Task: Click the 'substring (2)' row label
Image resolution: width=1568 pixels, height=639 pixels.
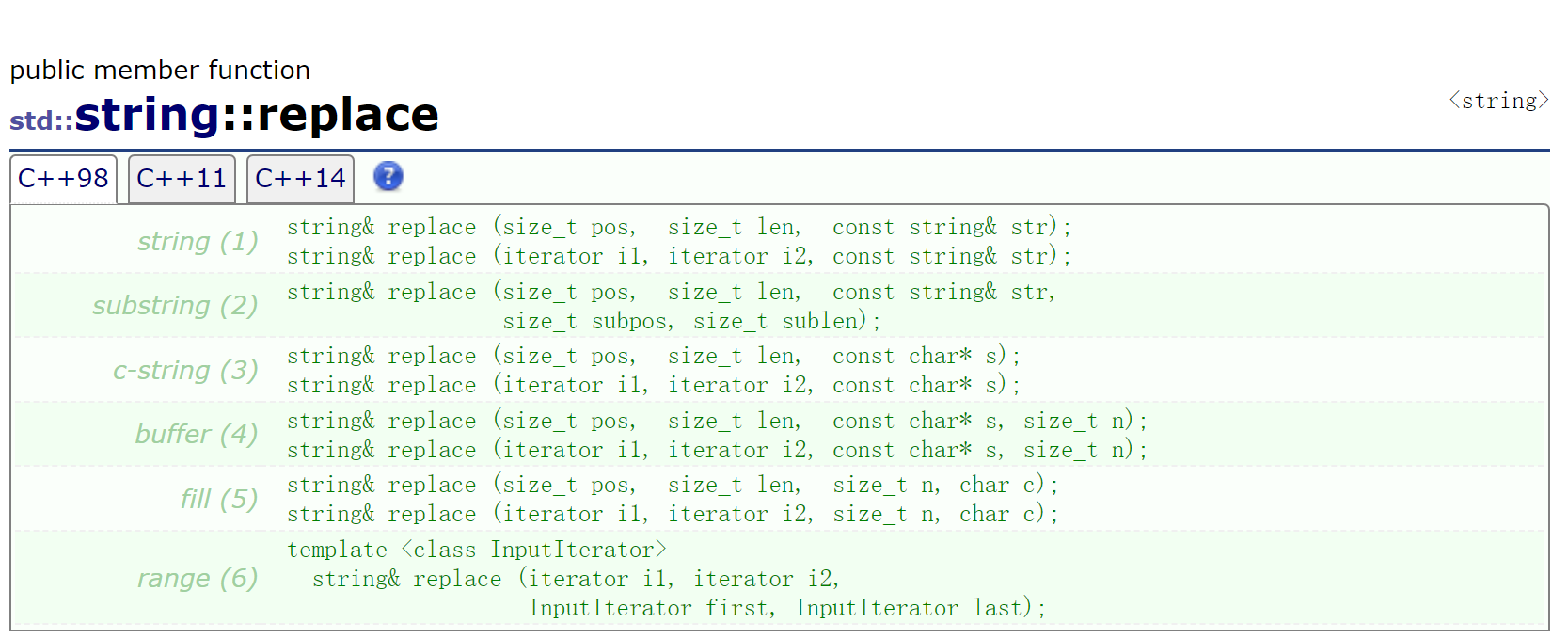Action: 175,306
